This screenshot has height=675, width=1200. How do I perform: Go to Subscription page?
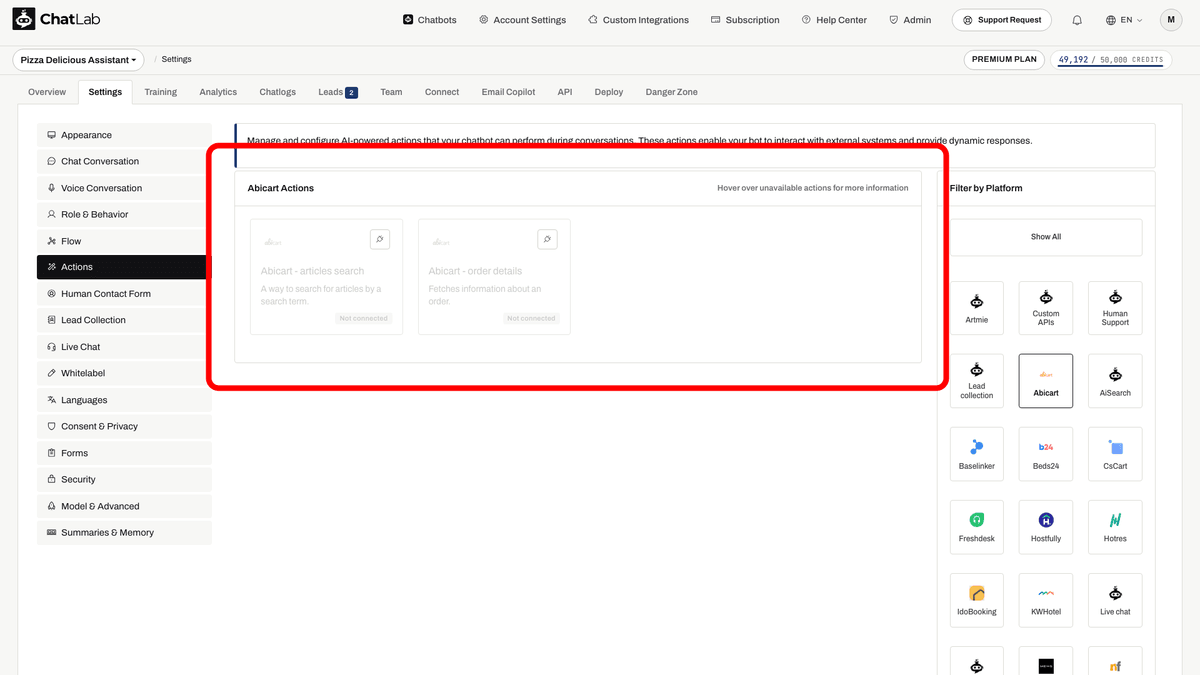pos(745,20)
